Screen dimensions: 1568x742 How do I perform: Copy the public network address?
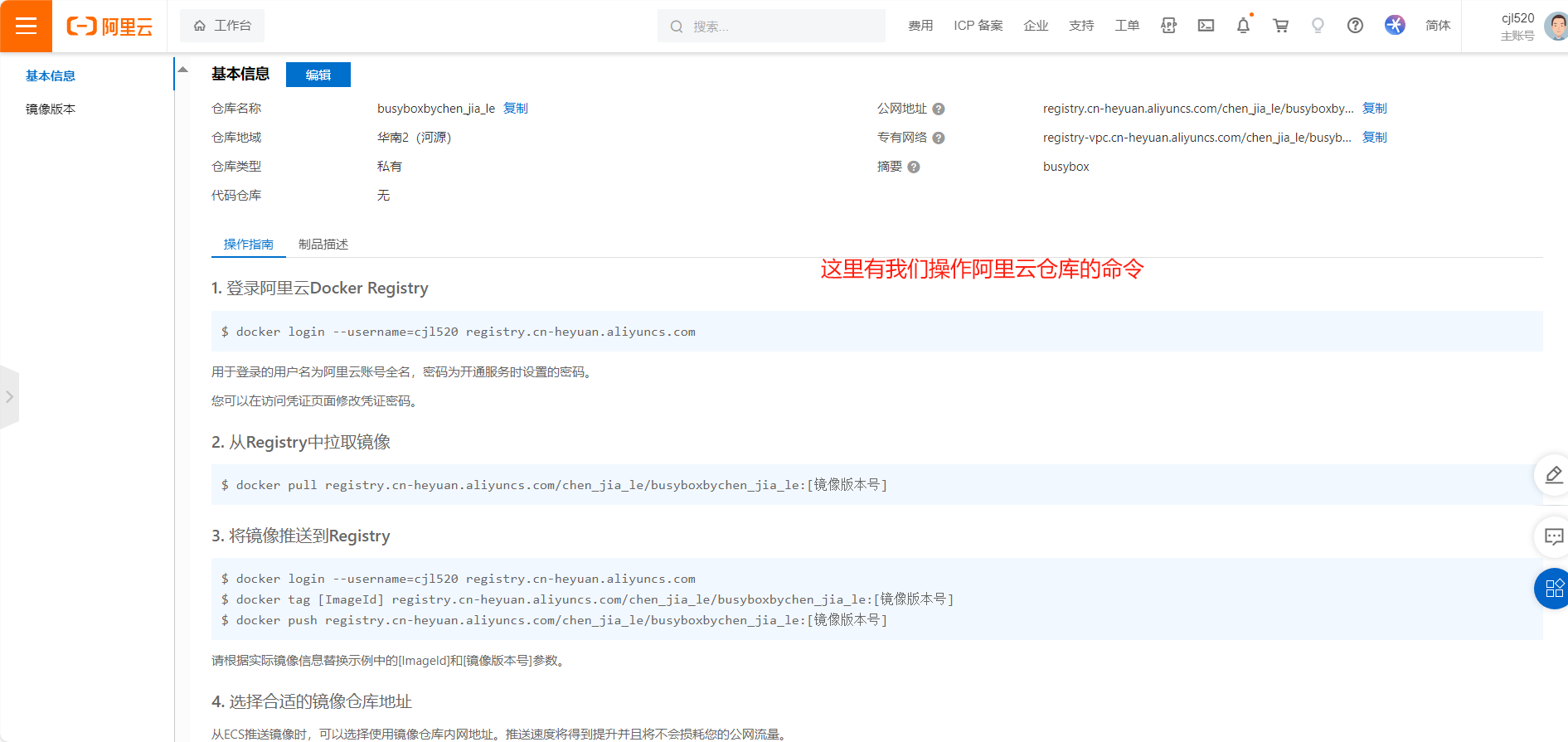1375,109
